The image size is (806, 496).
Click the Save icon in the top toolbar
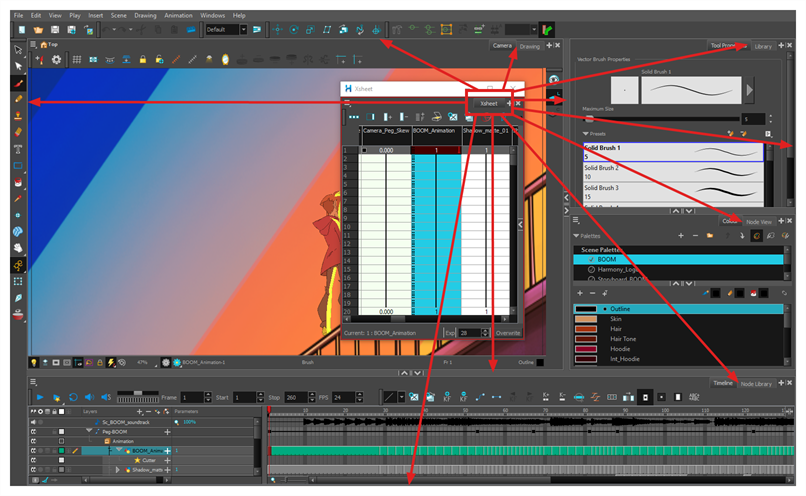pyautogui.click(x=57, y=30)
